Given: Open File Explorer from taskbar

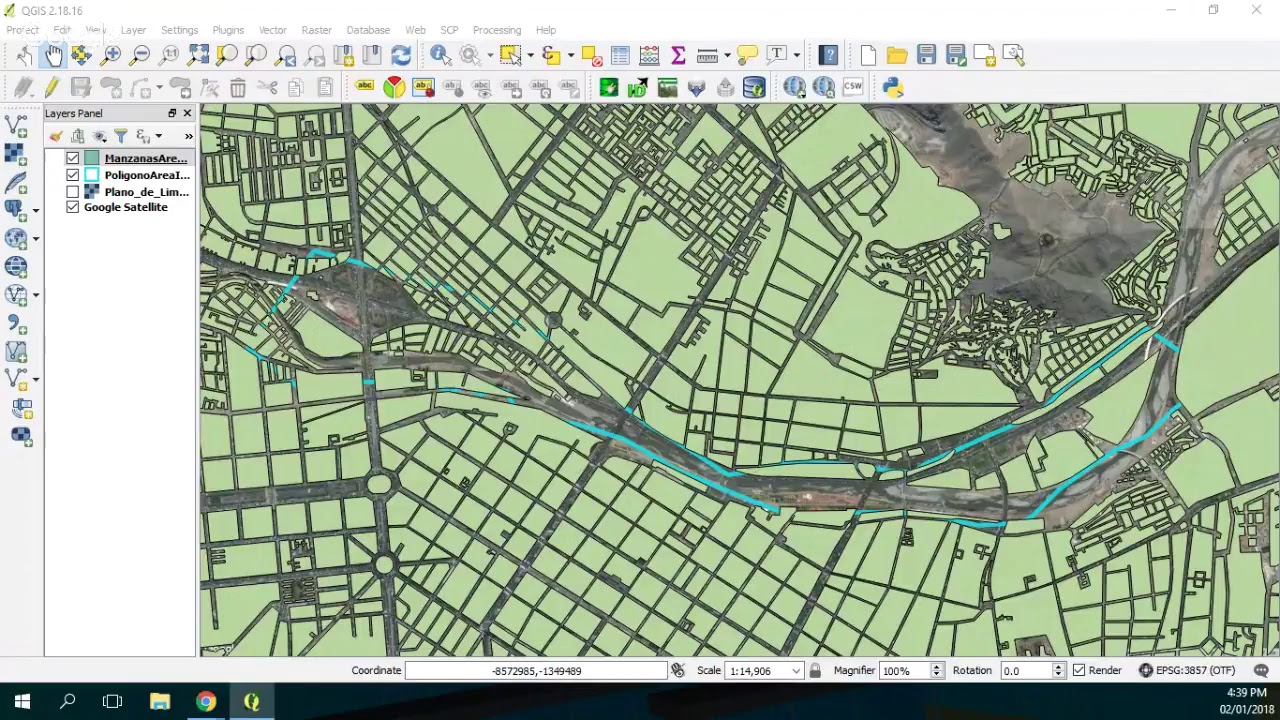Looking at the screenshot, I should click(160, 702).
